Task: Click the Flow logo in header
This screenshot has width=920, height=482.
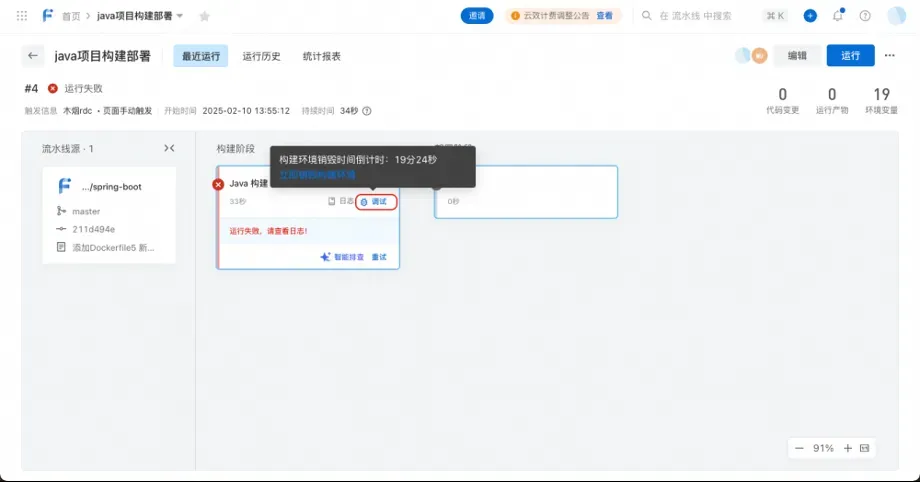Action: tap(48, 15)
